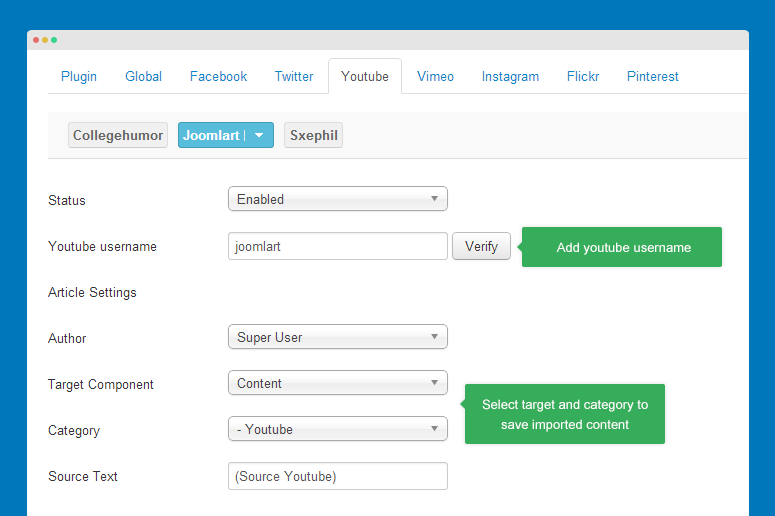Click the 'Select target and category' tooltip
This screenshot has width=775, height=516.
564,414
